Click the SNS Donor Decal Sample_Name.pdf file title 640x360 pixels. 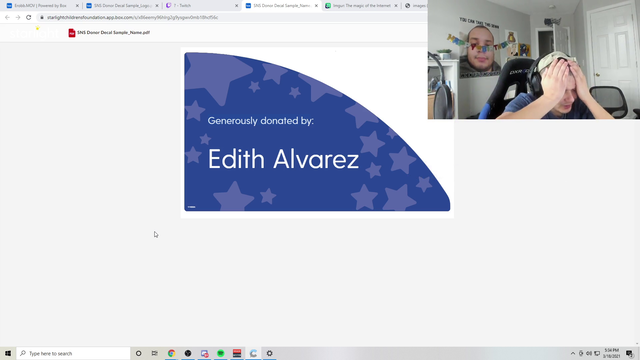[x=113, y=33]
